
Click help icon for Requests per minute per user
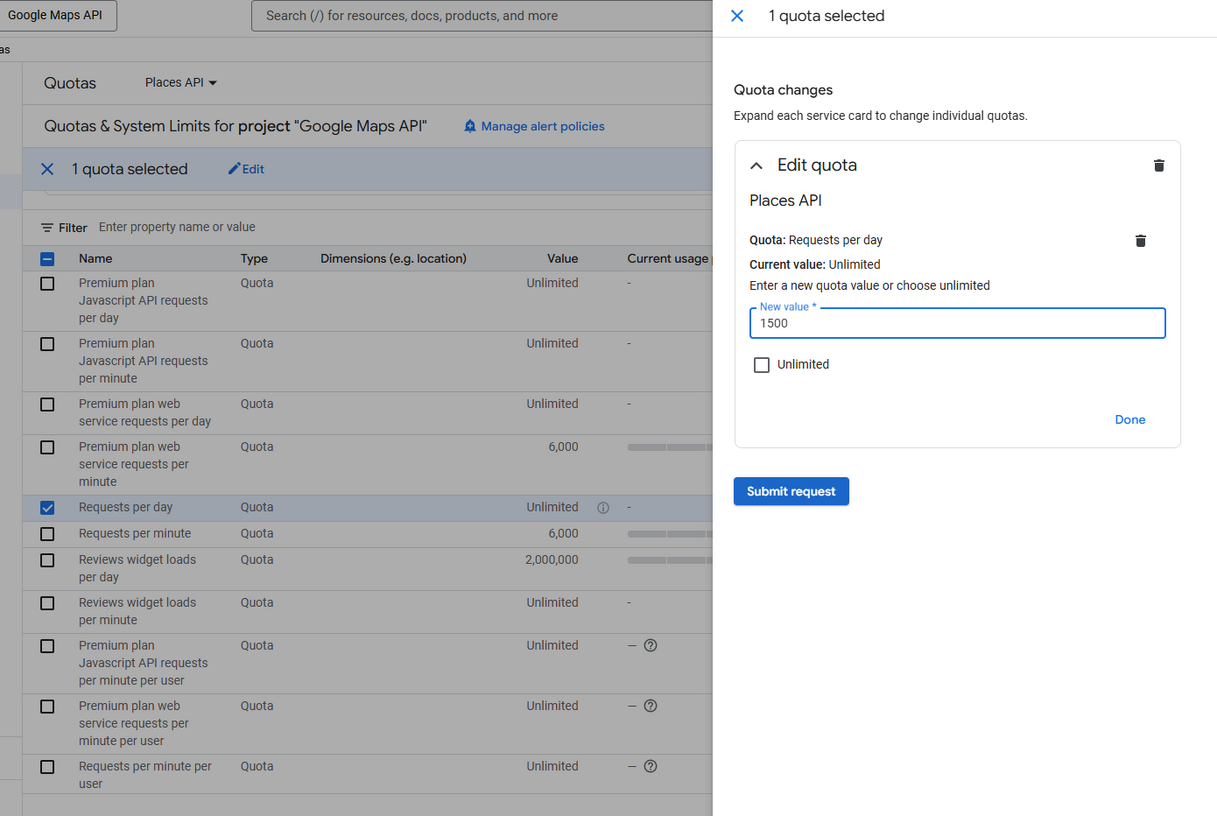tap(650, 767)
